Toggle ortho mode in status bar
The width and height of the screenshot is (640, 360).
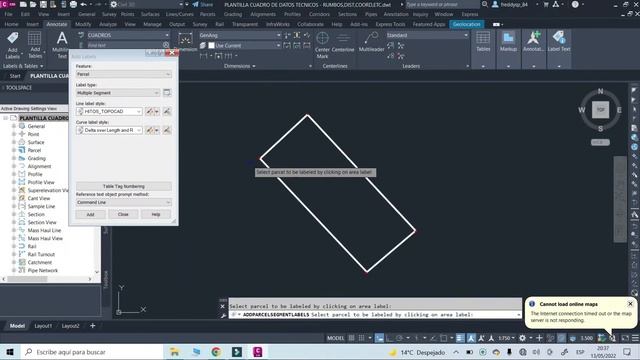[x=389, y=338]
